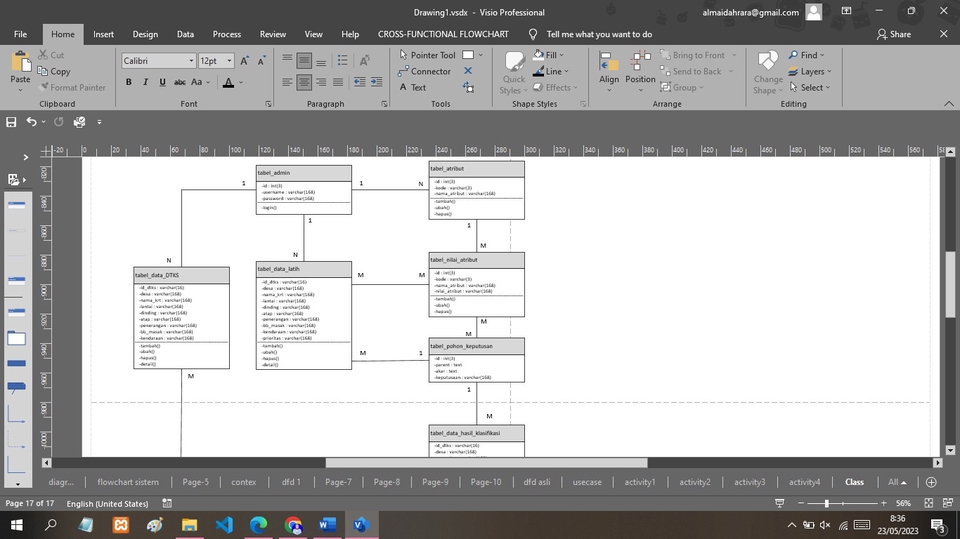Click the zoom slider handle
Screen dimensions: 960x539
827,503
